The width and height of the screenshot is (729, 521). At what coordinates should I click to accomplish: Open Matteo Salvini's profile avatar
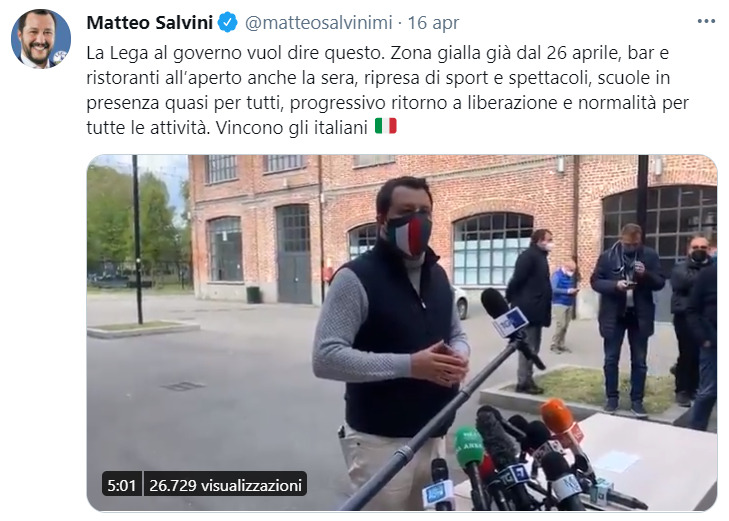point(41,39)
